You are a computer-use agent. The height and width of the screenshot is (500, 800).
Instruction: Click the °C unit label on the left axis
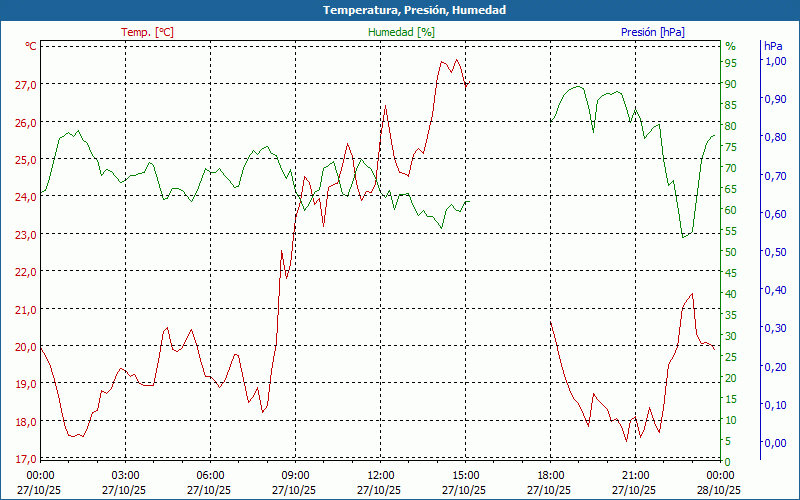coord(31,46)
